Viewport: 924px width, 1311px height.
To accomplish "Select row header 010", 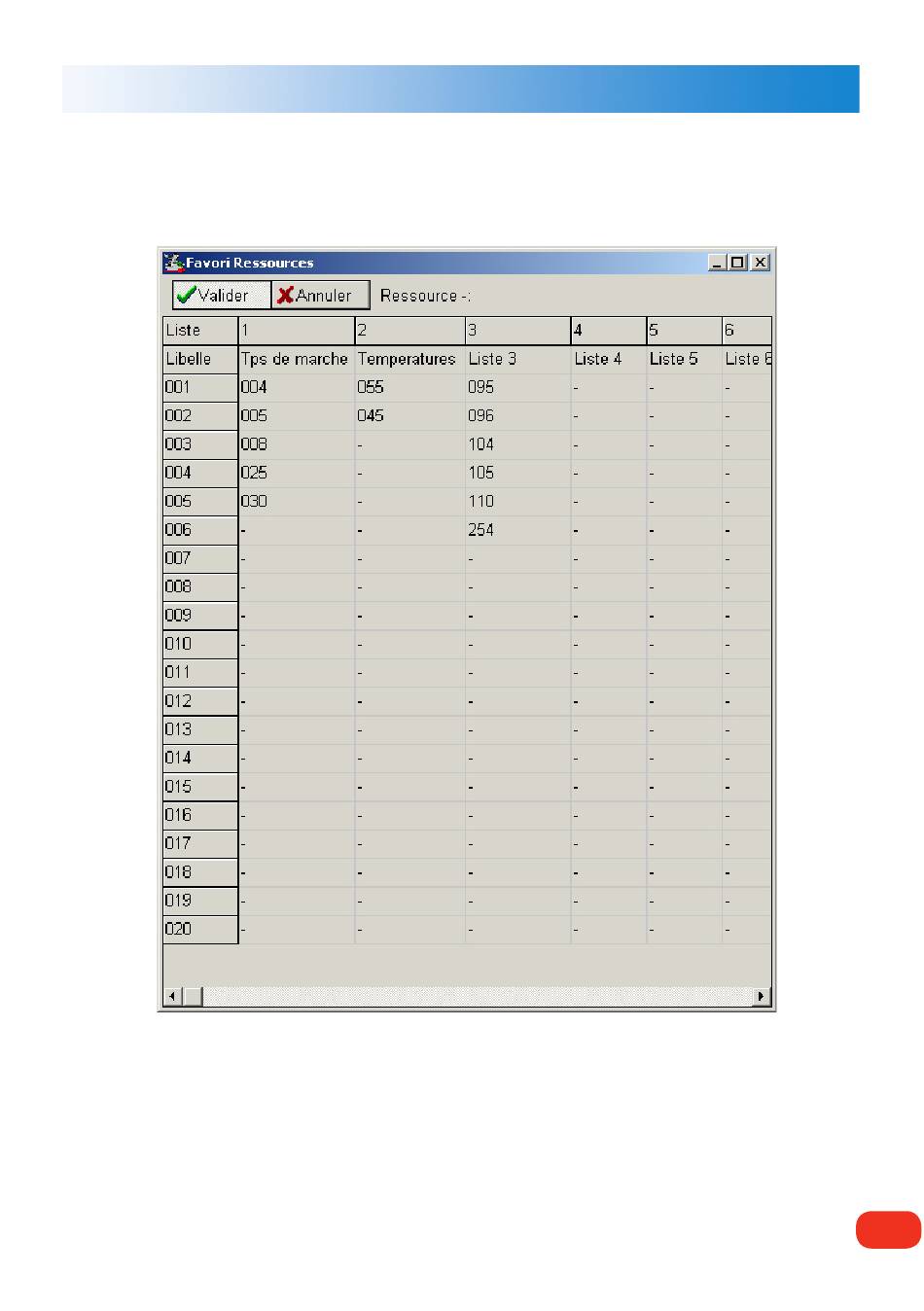I will click(x=200, y=644).
